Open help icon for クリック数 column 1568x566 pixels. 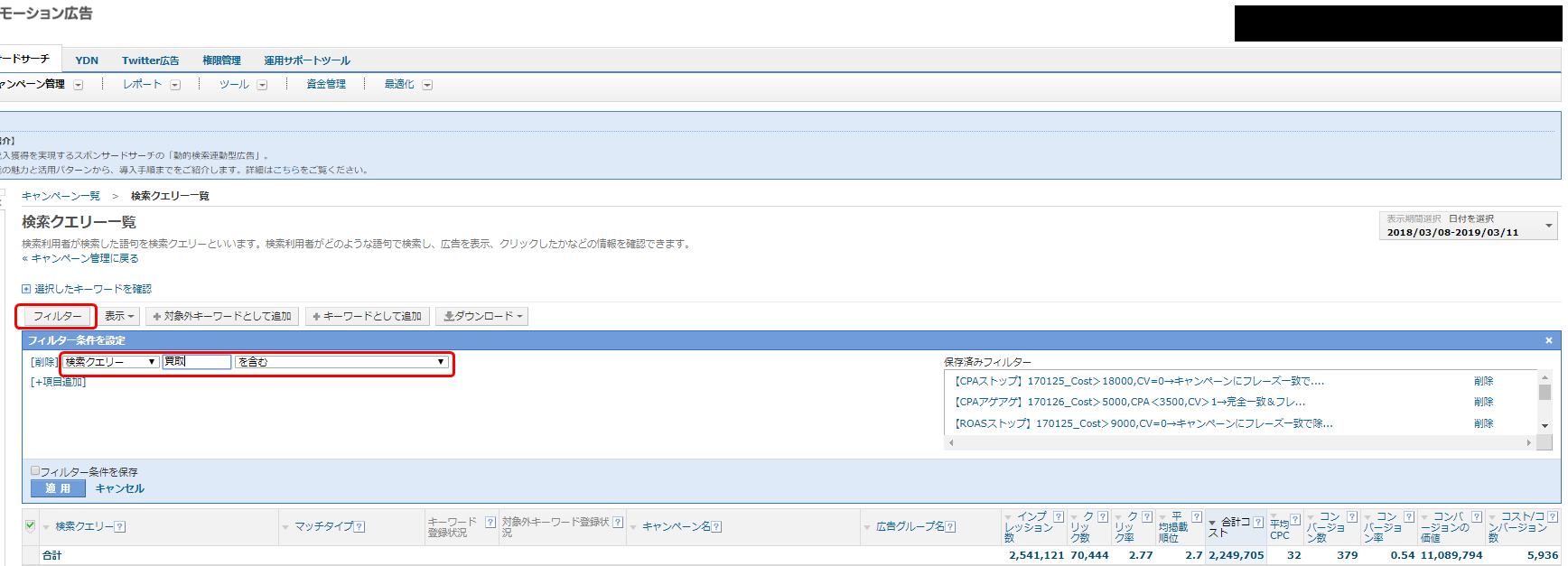[x=1103, y=517]
